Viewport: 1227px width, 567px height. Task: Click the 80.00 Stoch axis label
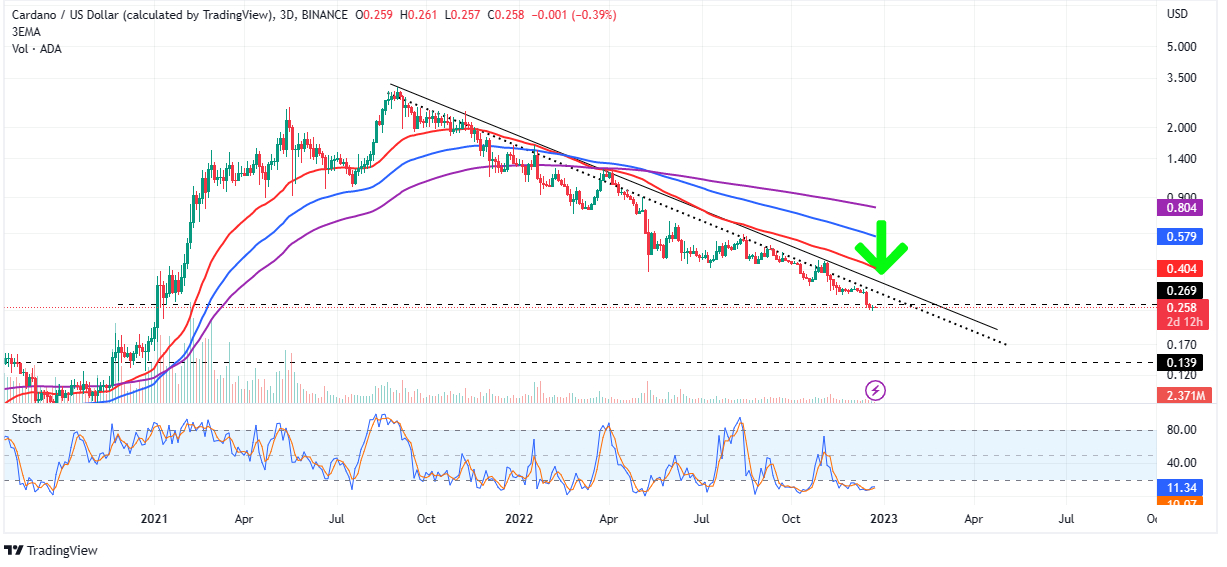tap(1182, 430)
